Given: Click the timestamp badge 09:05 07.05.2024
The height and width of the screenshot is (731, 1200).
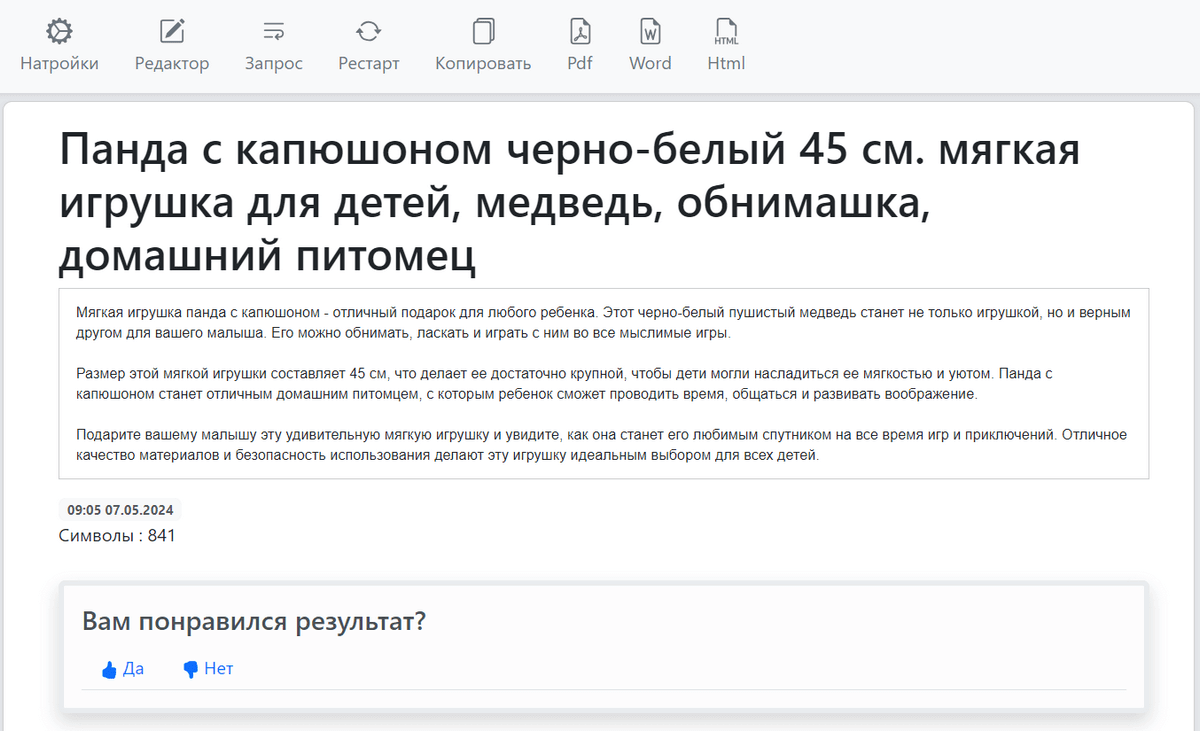Looking at the screenshot, I should [x=120, y=510].
